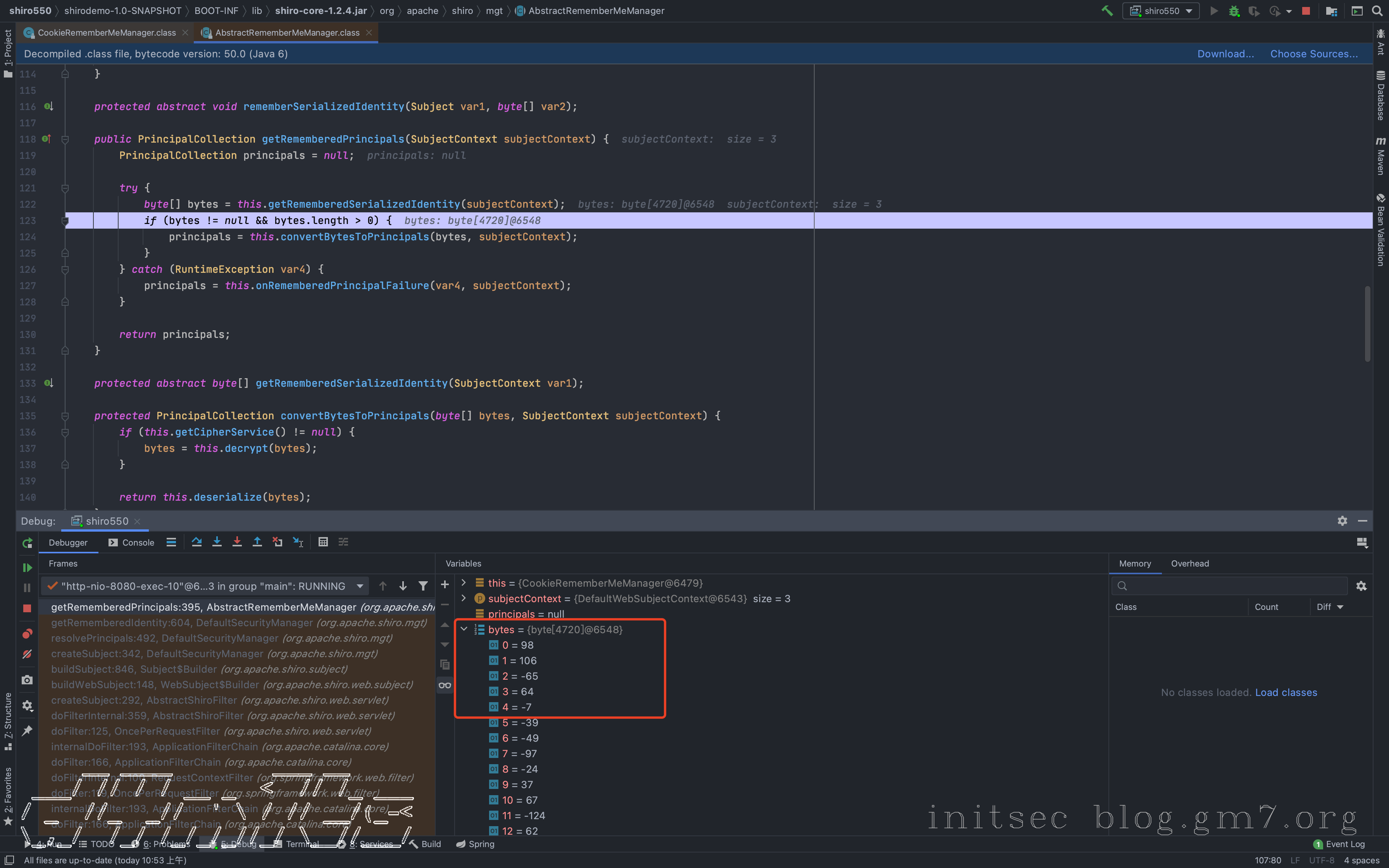Click the Step Out icon
1389x868 pixels.
(257, 542)
